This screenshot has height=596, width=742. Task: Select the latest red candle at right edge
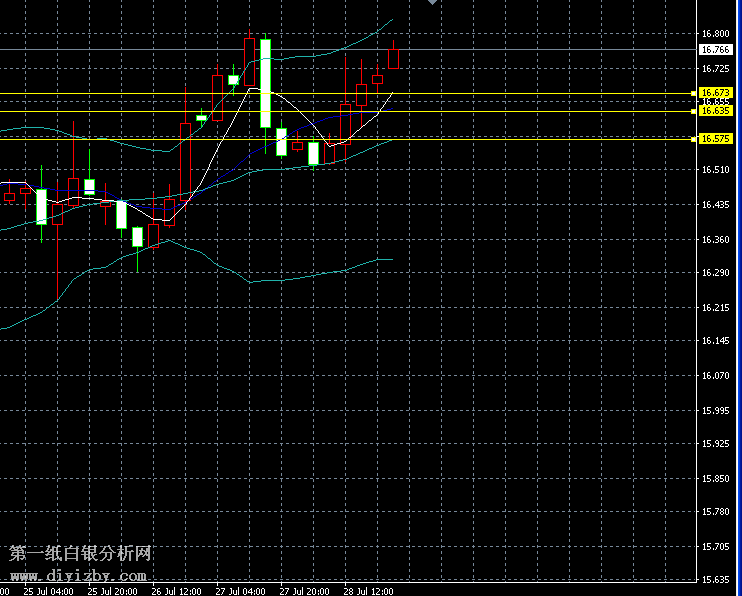pos(394,59)
